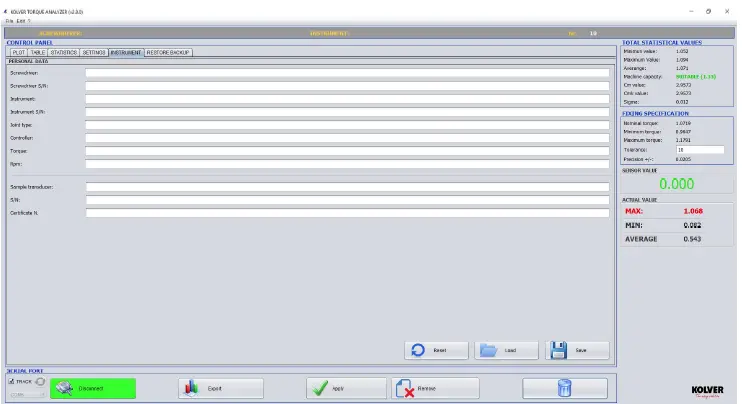Image resolution: width=742 pixels, height=404 pixels.
Task: Click the AVERAGE value 0.543
Action: tap(692, 239)
